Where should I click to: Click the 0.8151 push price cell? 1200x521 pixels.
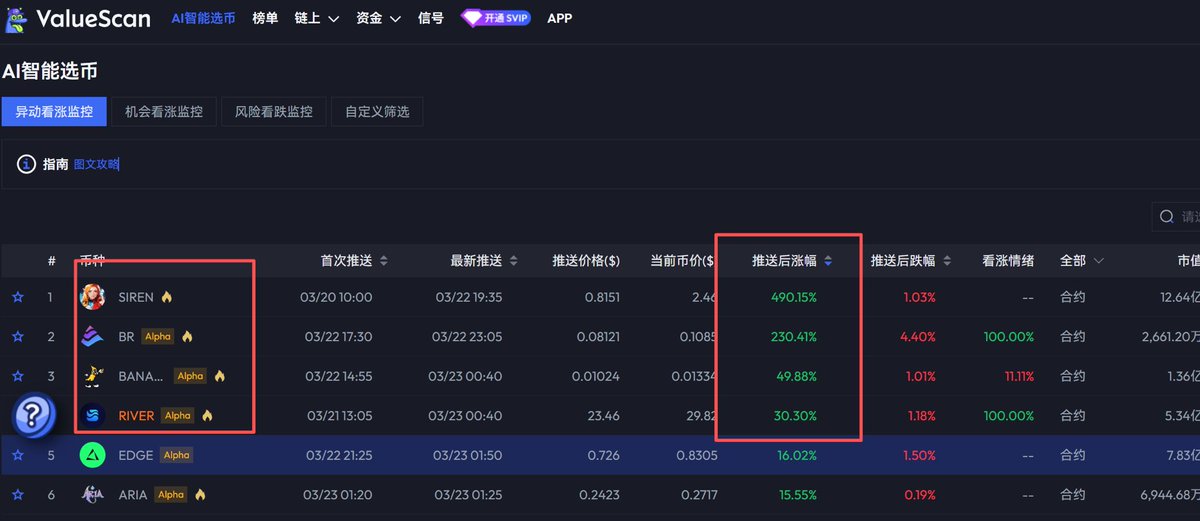[600, 297]
